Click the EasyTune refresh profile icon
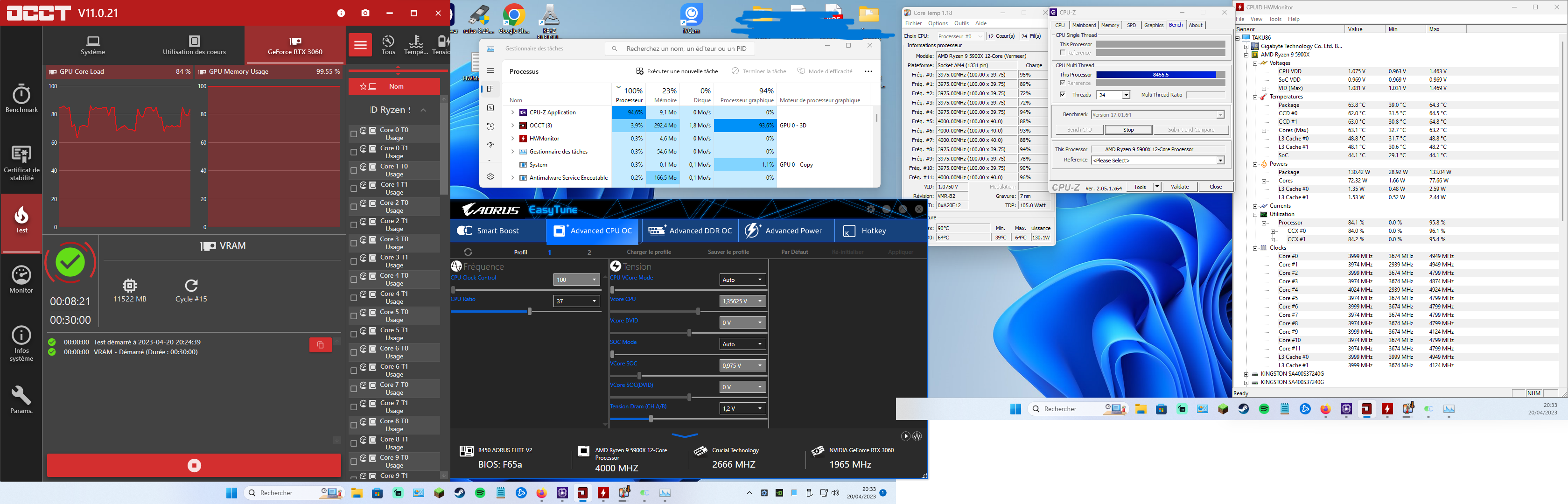Viewport: 1568px width, 504px height. [468, 252]
